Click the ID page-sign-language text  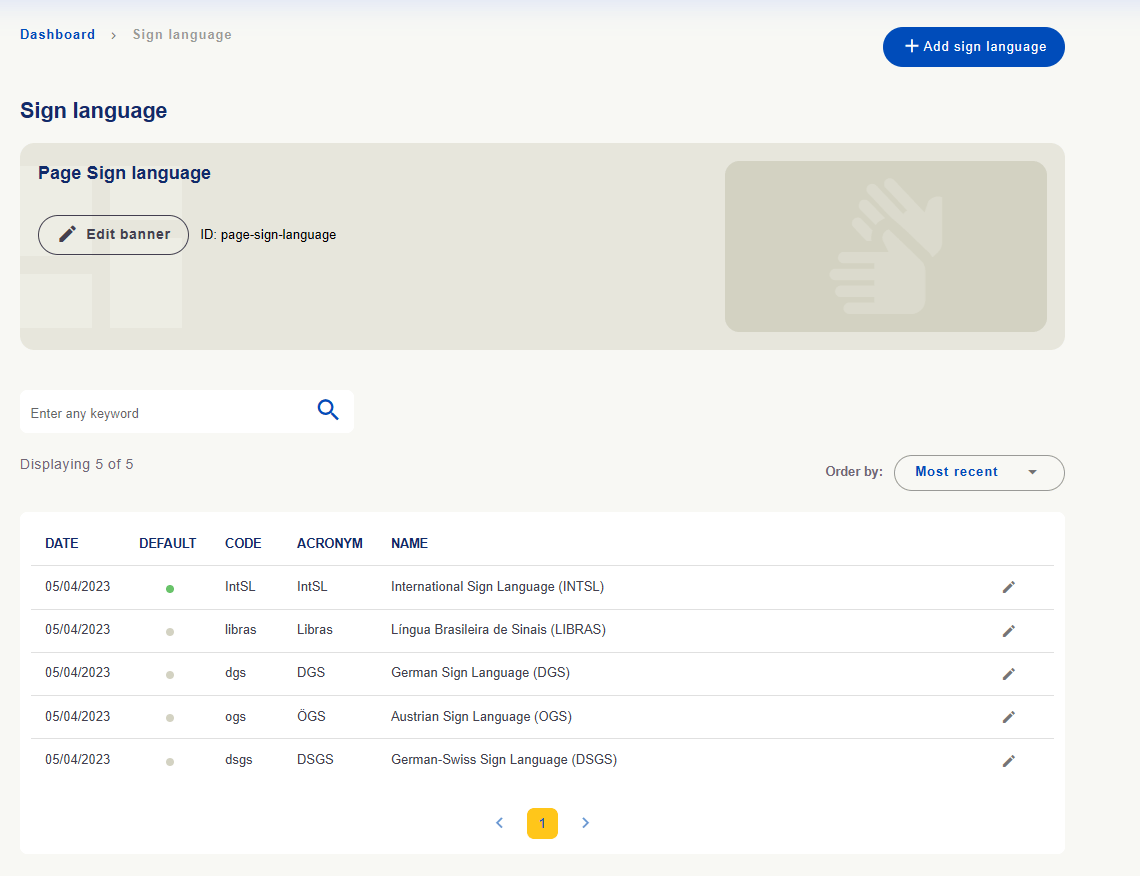coord(268,235)
